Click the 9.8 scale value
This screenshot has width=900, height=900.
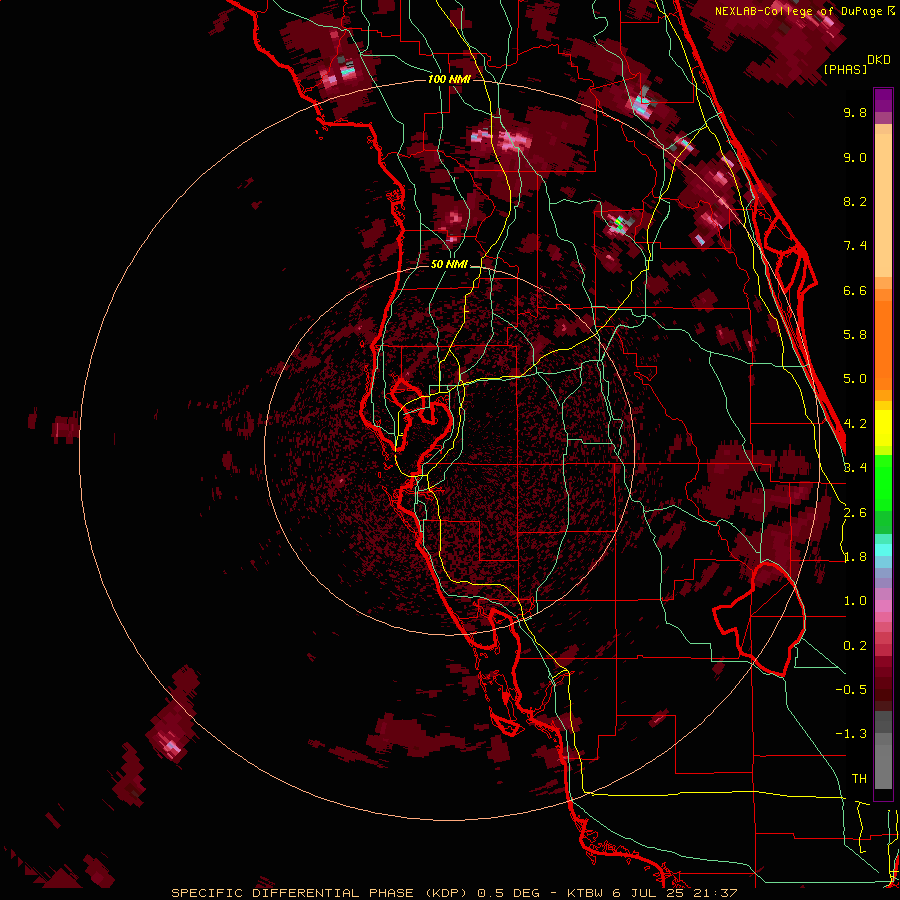coord(855,112)
